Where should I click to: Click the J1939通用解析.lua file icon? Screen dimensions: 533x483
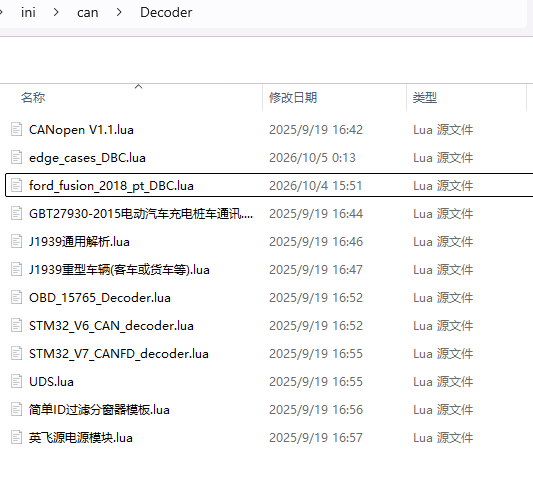(16, 241)
